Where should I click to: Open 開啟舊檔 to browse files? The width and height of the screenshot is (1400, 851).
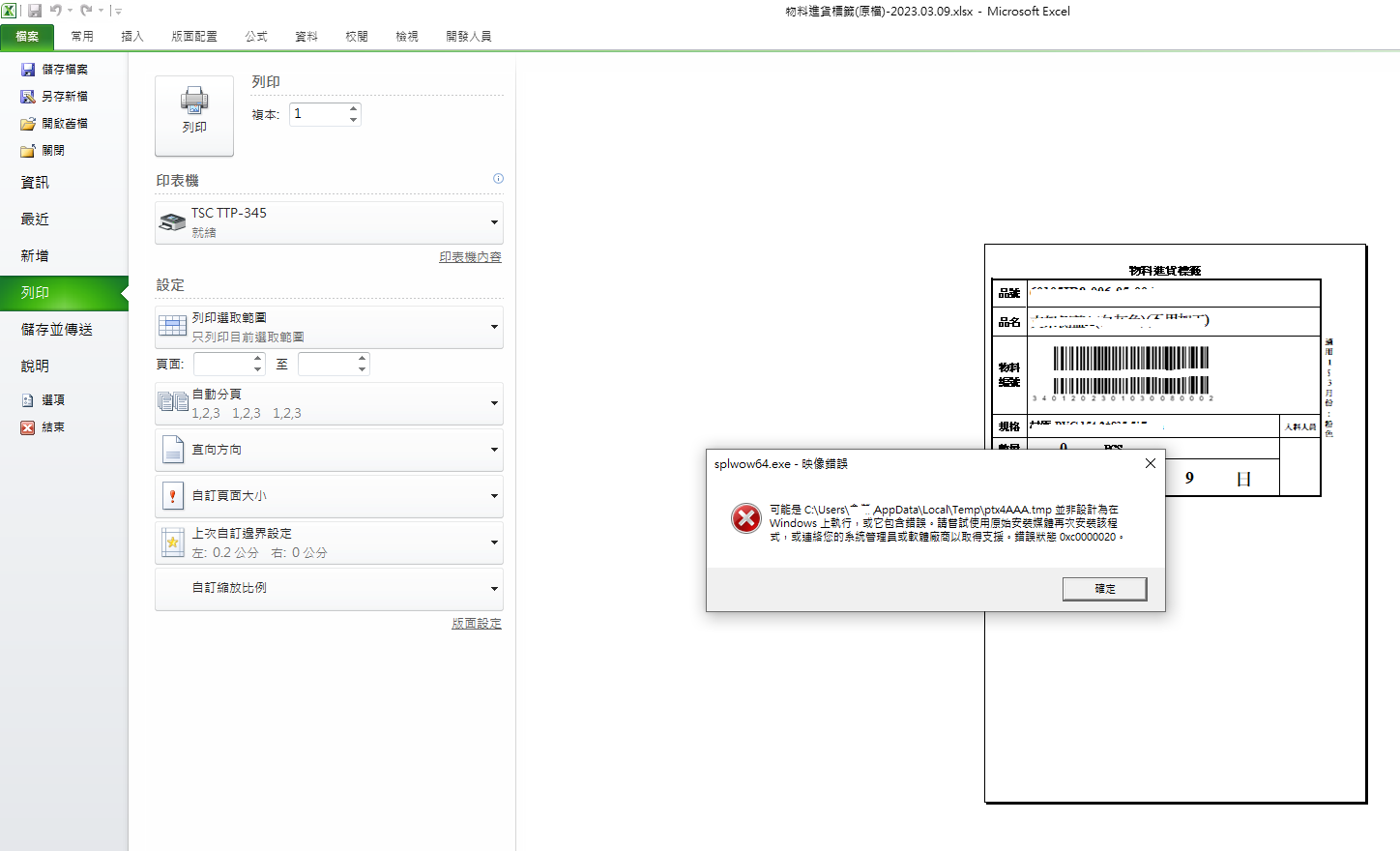62,123
